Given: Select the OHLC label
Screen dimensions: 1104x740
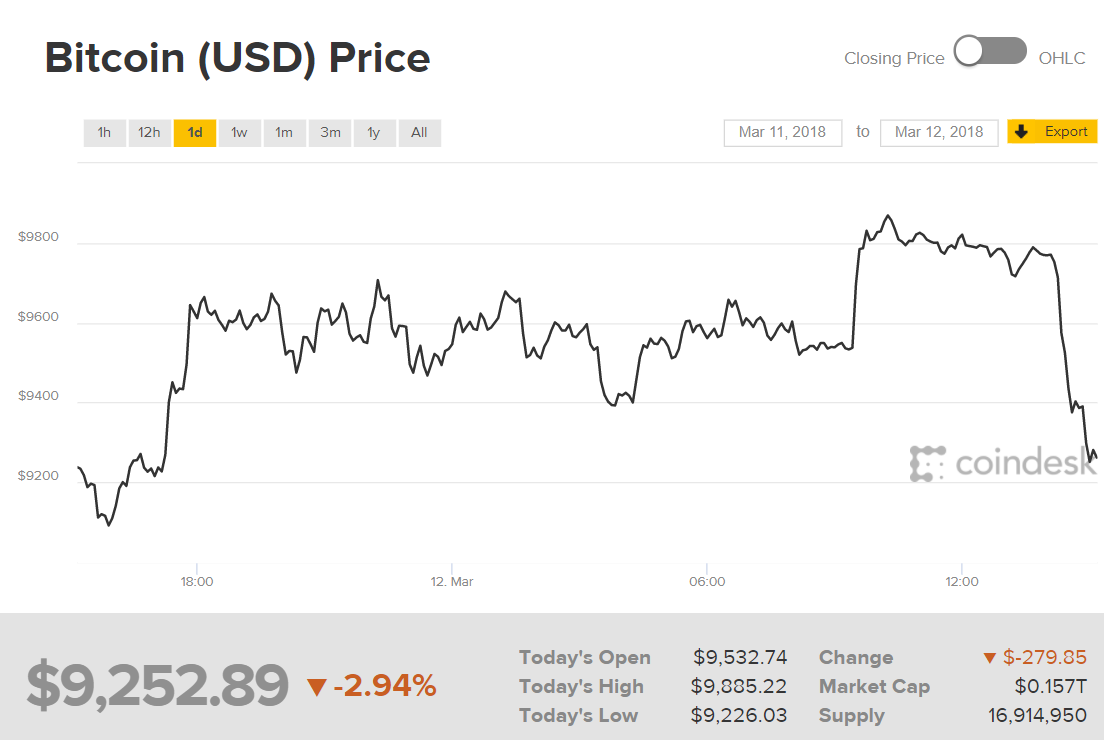Looking at the screenshot, I should coord(1061,58).
